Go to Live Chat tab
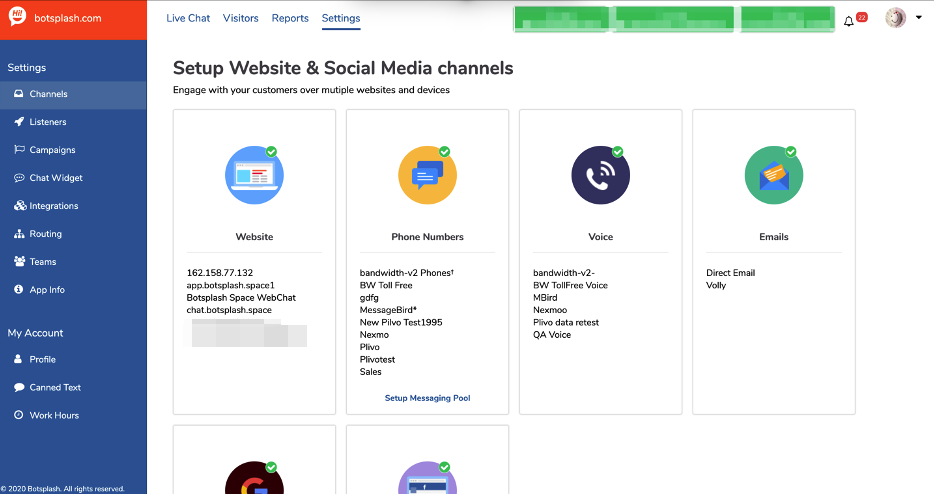The image size is (934, 494). [188, 18]
